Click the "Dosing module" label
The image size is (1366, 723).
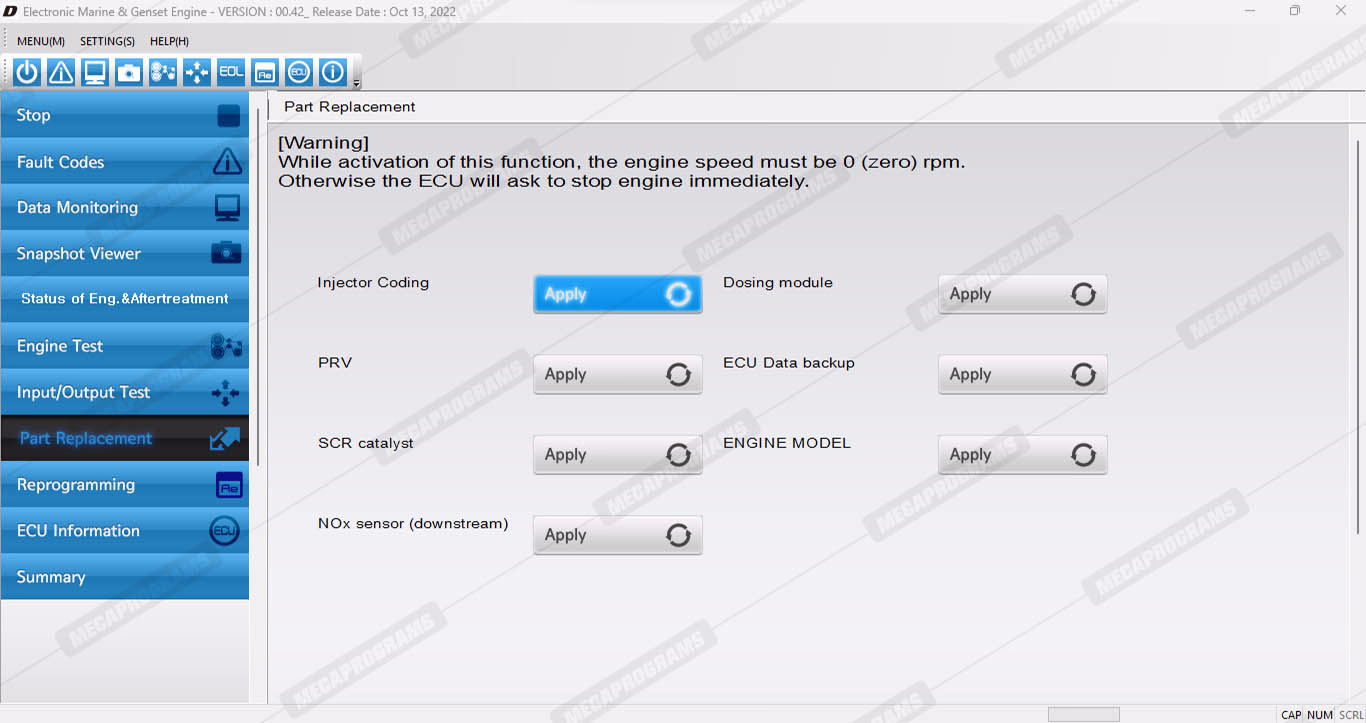778,283
